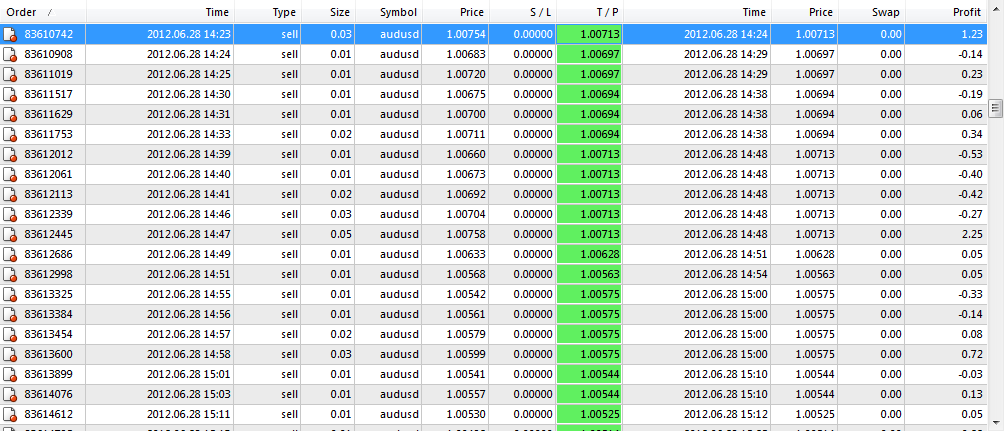Click the order icon for 83614076
The image size is (1004, 431).
pyautogui.click(x=10, y=394)
